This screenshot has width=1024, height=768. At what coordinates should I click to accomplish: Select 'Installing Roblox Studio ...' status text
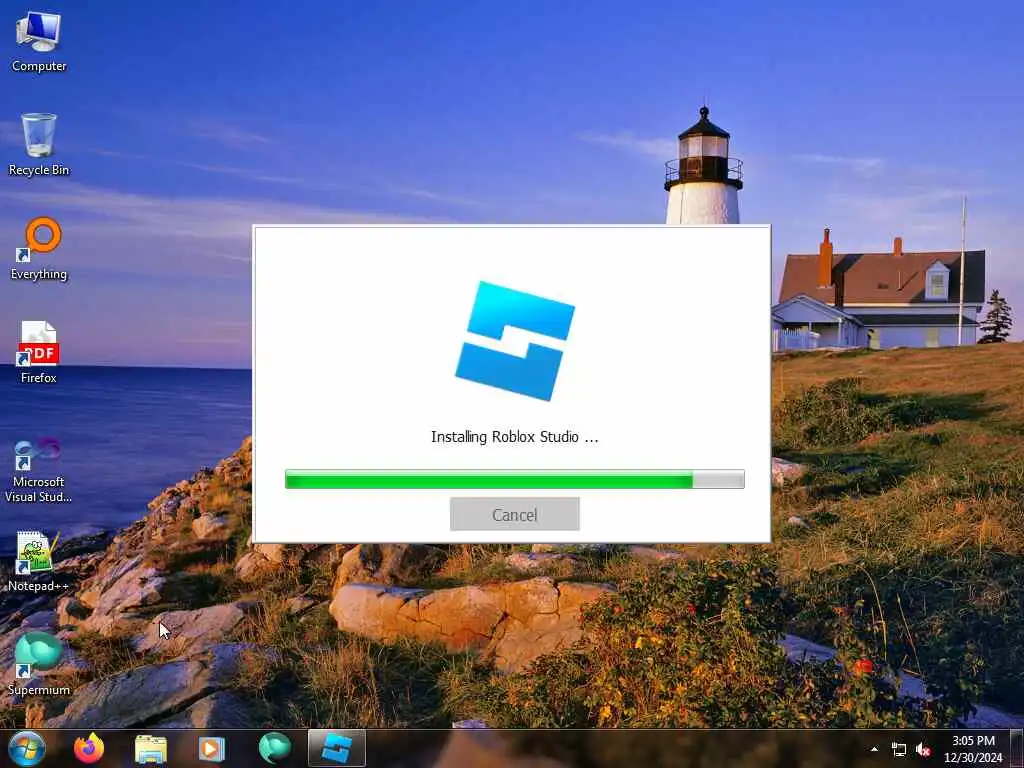point(515,437)
